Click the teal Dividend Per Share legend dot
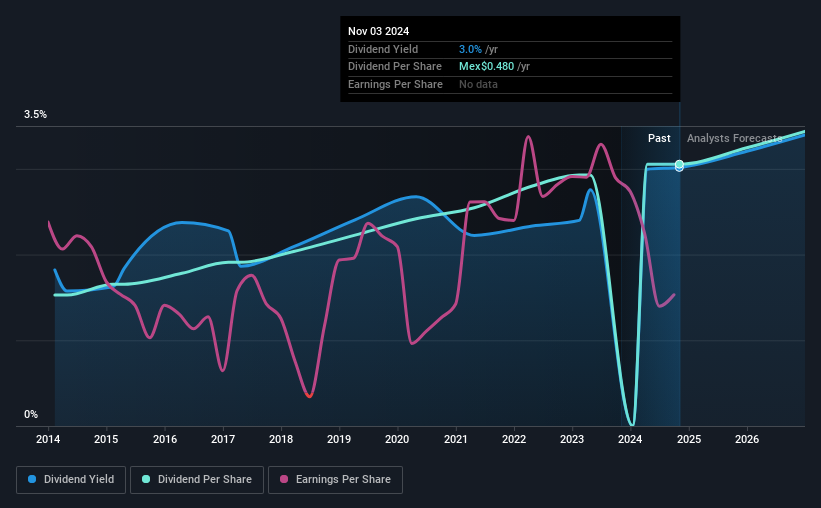The height and width of the screenshot is (508, 821). 146,479
